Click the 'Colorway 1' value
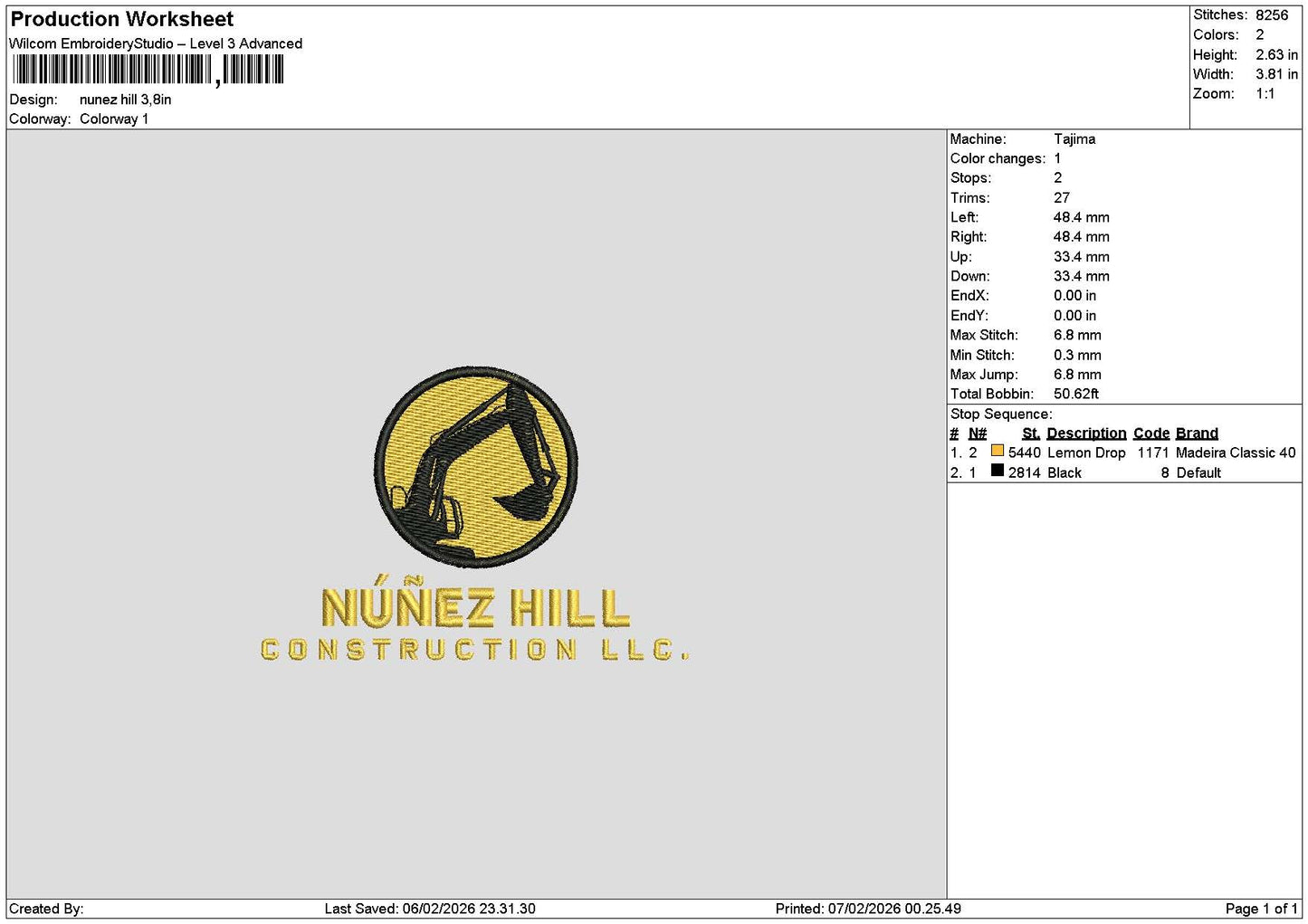 coord(114,119)
